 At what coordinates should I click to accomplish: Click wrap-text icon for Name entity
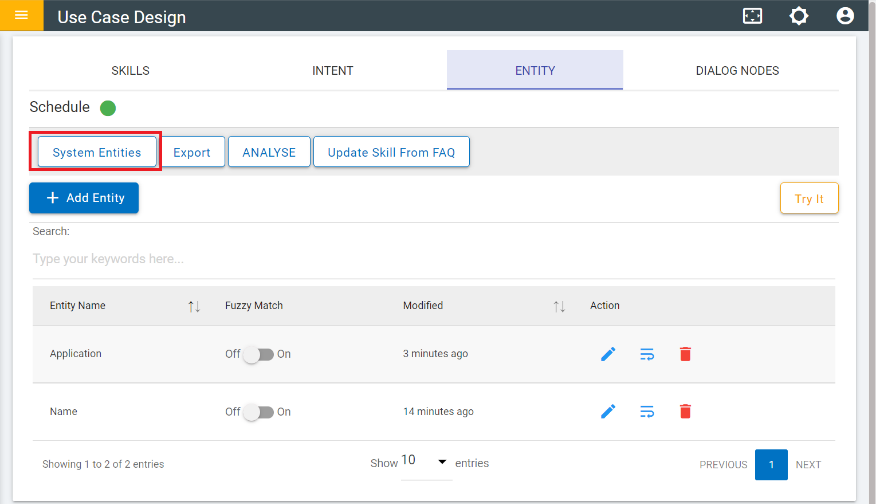[x=647, y=411]
